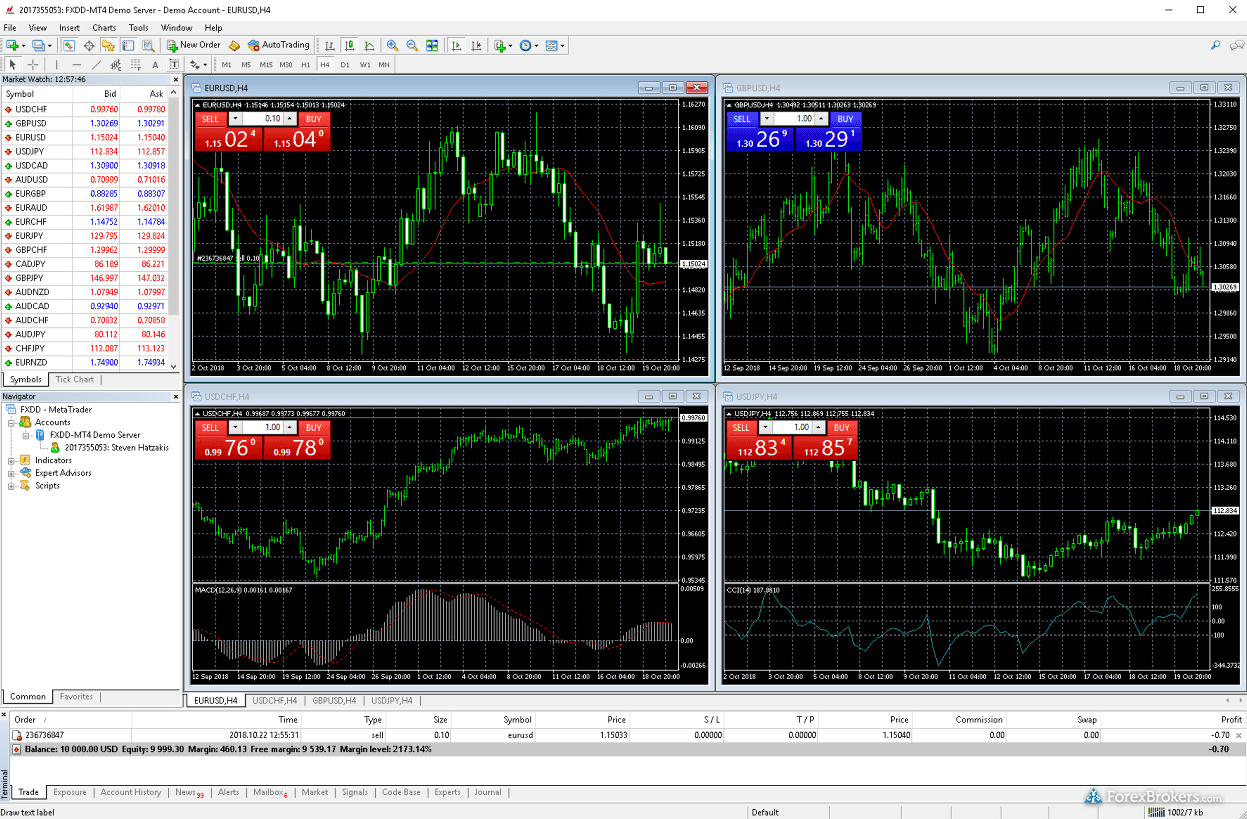Collapse the Accounts tree node
This screenshot has height=819, width=1247.
[12, 423]
